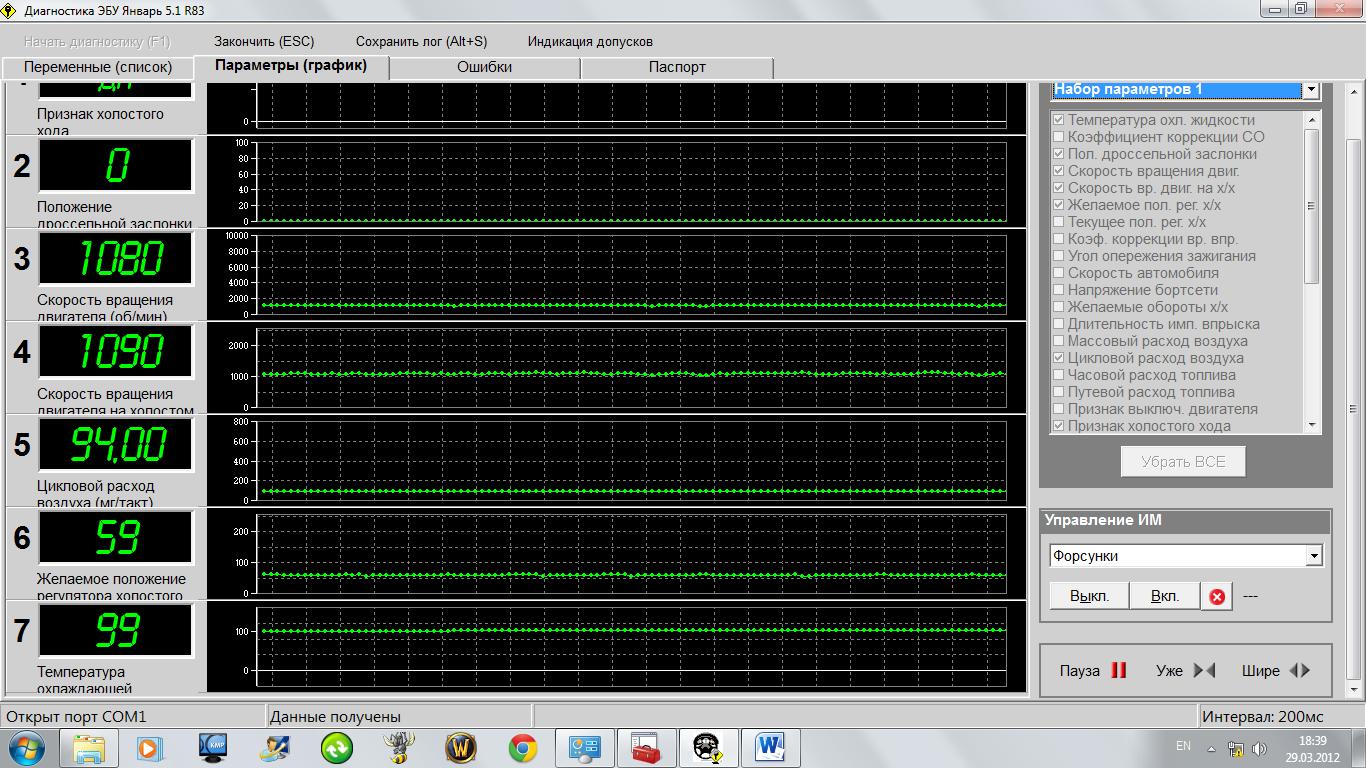Viewport: 1366px width, 768px height.
Task: Widen the graph with the Шире arrows
Action: click(x=1299, y=671)
